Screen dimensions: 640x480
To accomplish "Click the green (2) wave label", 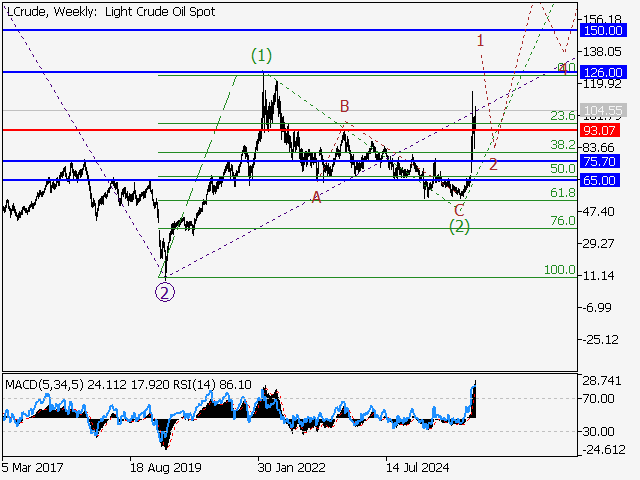I will coord(459,226).
